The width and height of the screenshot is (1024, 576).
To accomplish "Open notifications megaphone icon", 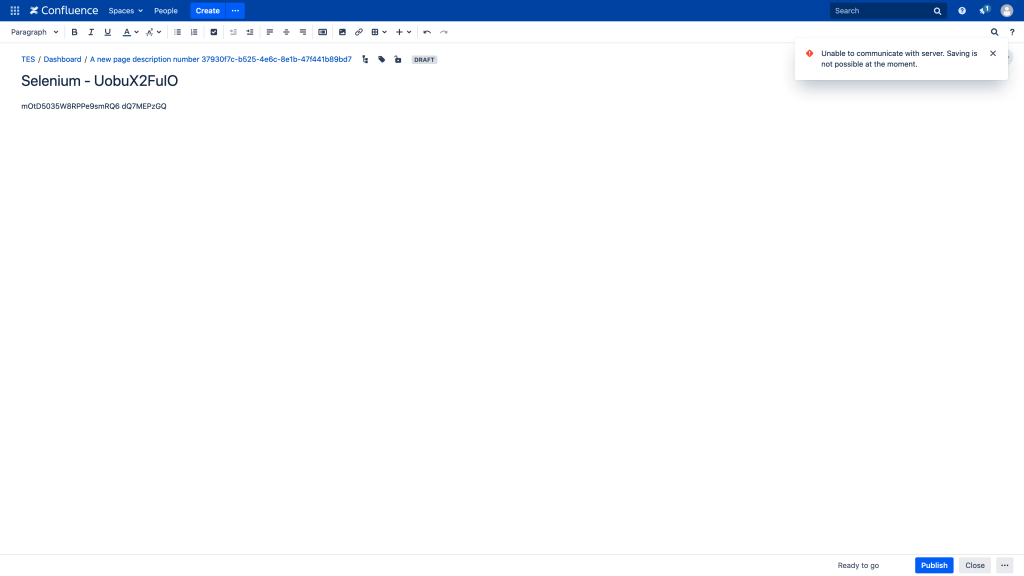I will click(984, 10).
